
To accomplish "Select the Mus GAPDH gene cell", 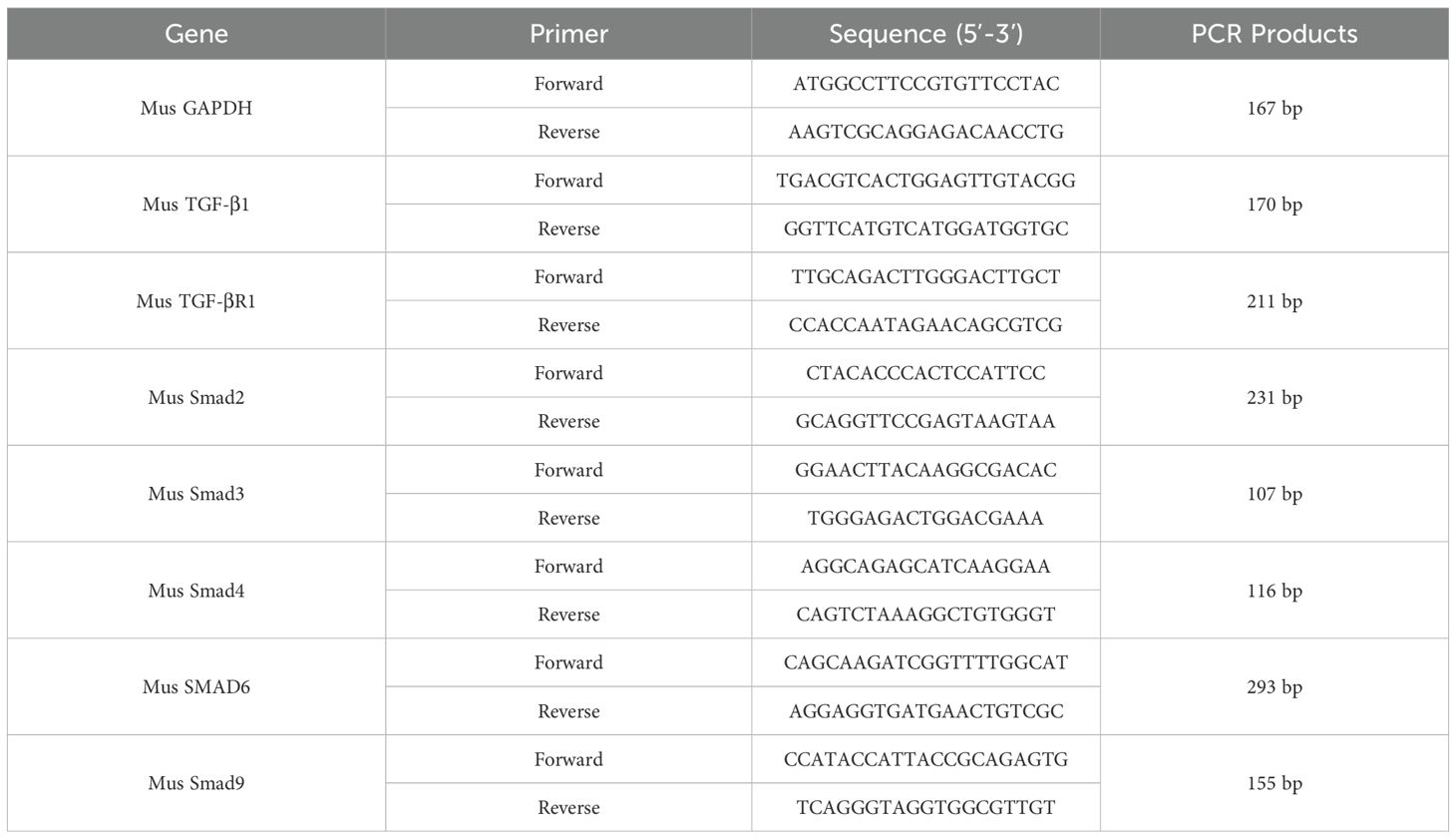I will 196,108.
